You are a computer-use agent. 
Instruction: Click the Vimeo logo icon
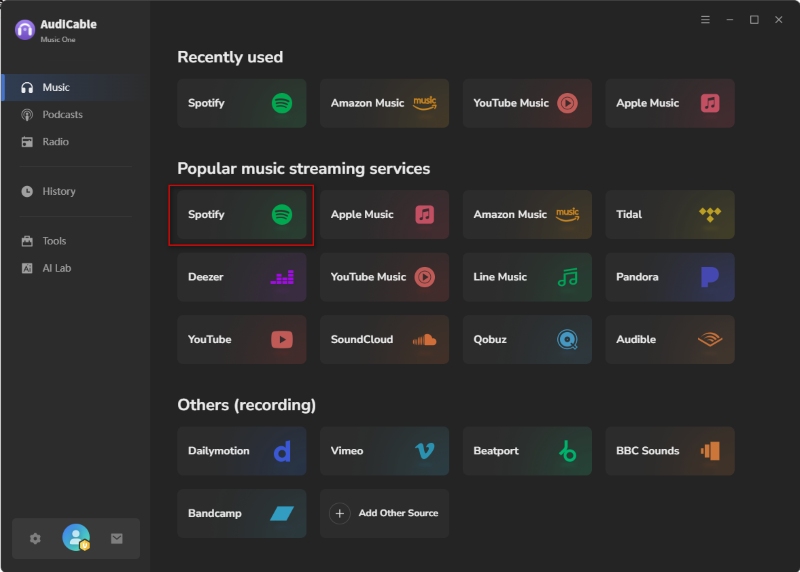tap(424, 451)
